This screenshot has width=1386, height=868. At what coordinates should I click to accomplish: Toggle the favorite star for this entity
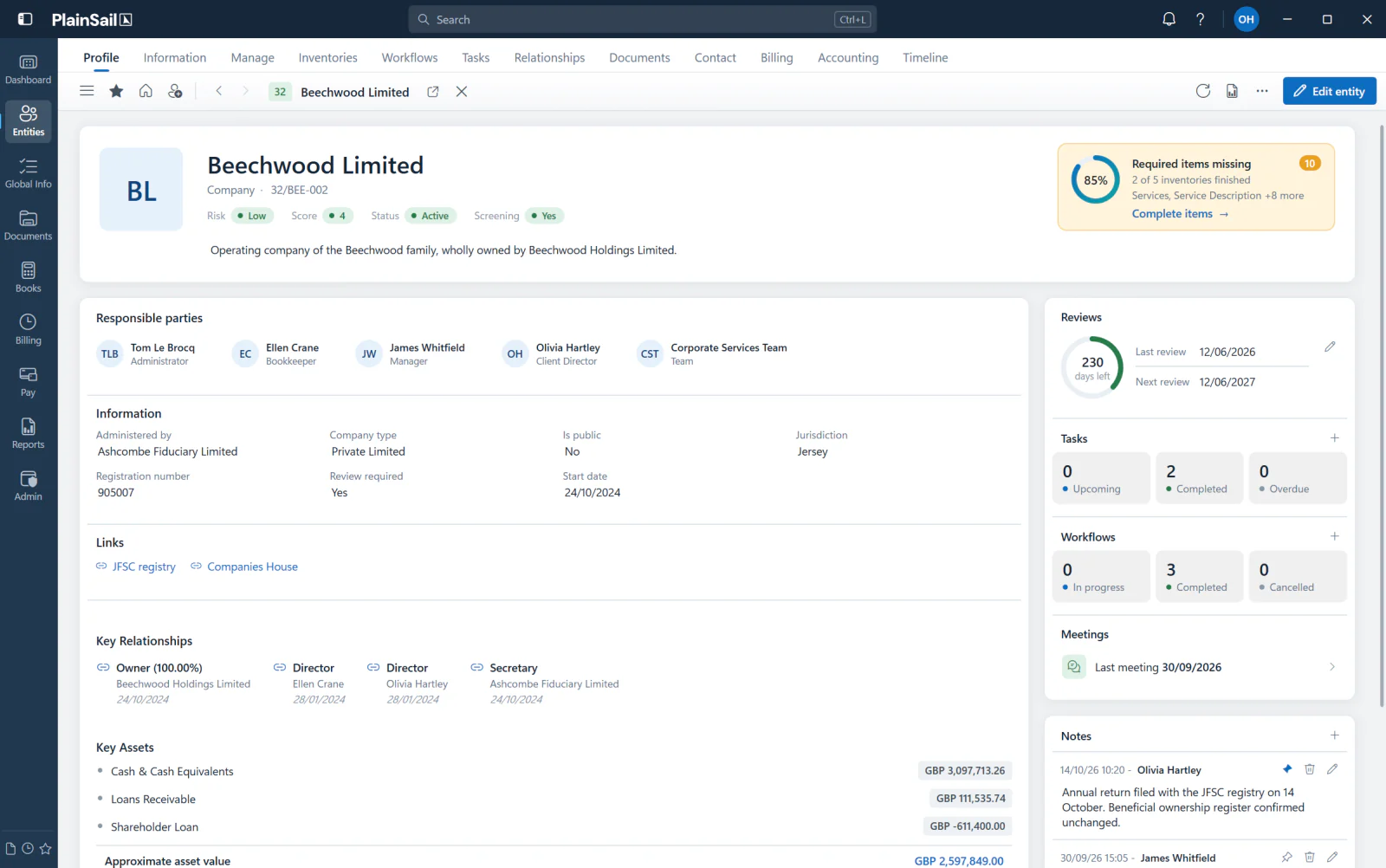116,91
